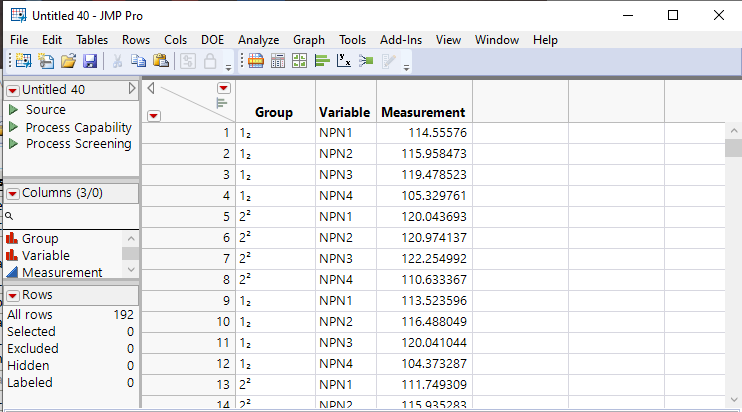Click the New Data Table toolbar icon
742x412 pixels.
click(x=22, y=61)
